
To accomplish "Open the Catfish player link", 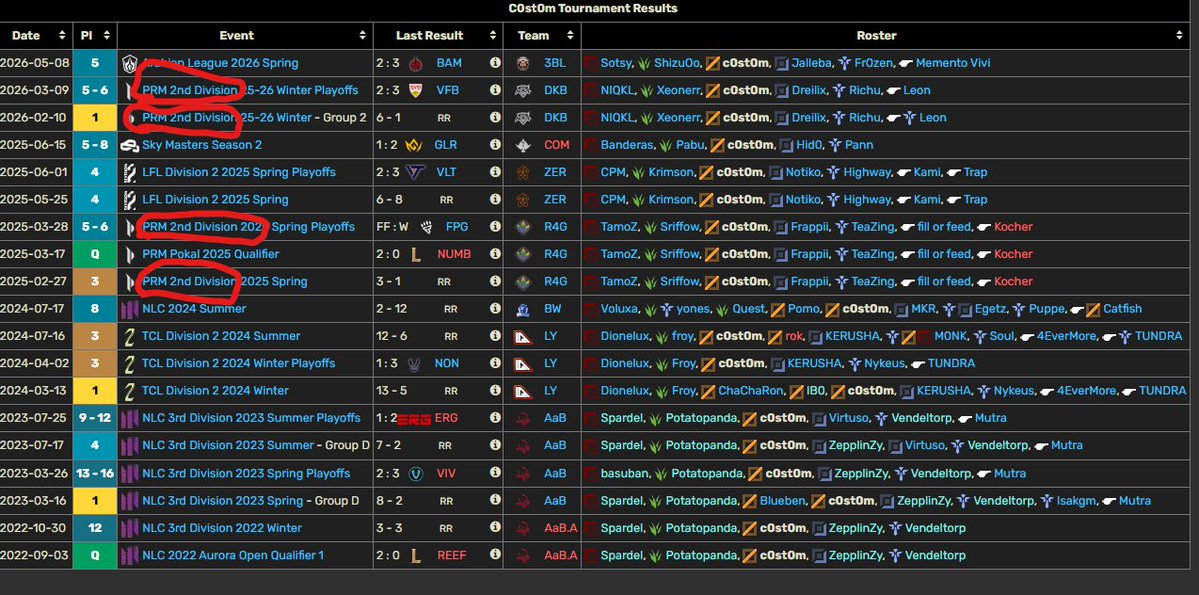I will tap(1123, 309).
